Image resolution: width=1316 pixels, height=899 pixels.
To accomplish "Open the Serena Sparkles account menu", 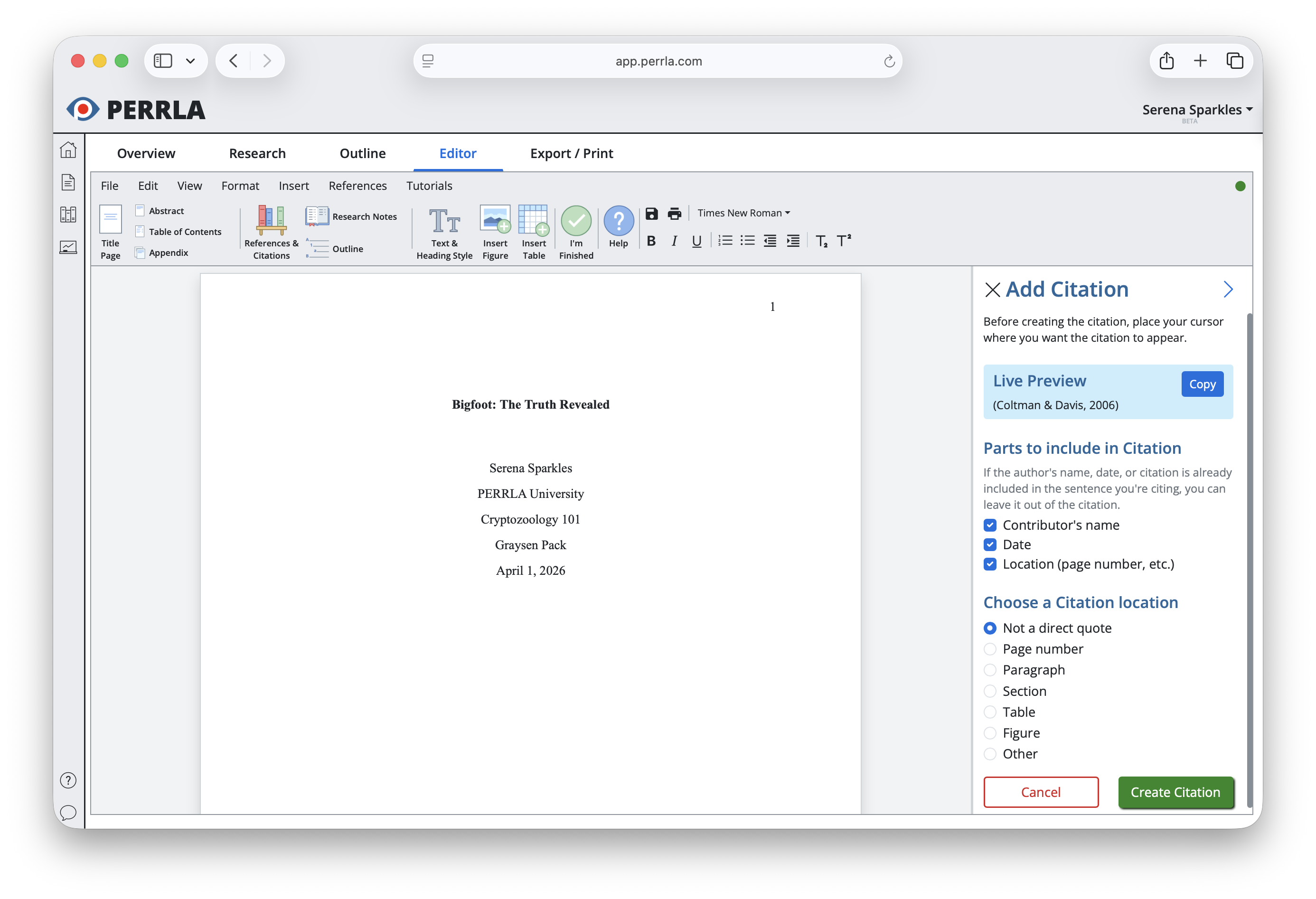I will click(1197, 110).
